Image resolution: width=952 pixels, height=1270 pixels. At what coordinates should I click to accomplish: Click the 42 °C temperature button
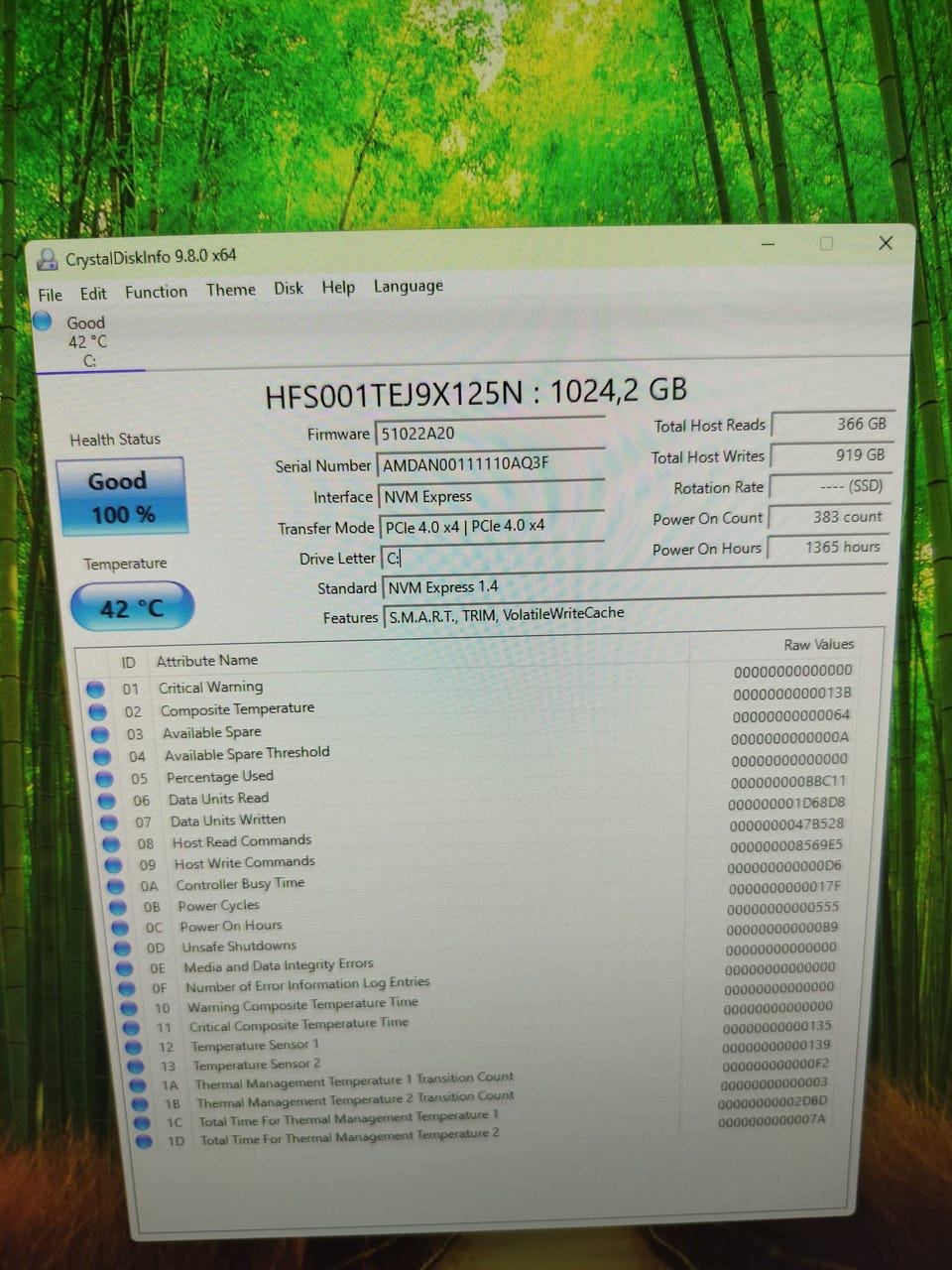pos(132,607)
